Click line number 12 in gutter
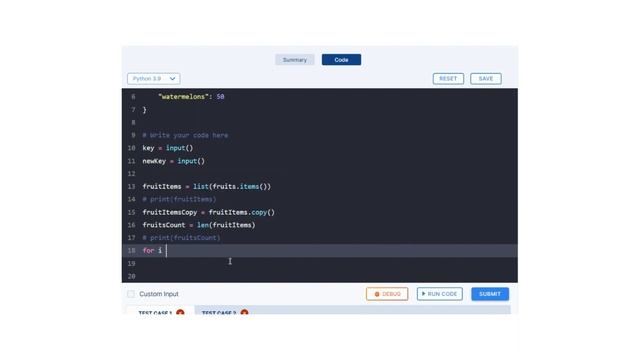640x360 pixels. click(x=131, y=174)
